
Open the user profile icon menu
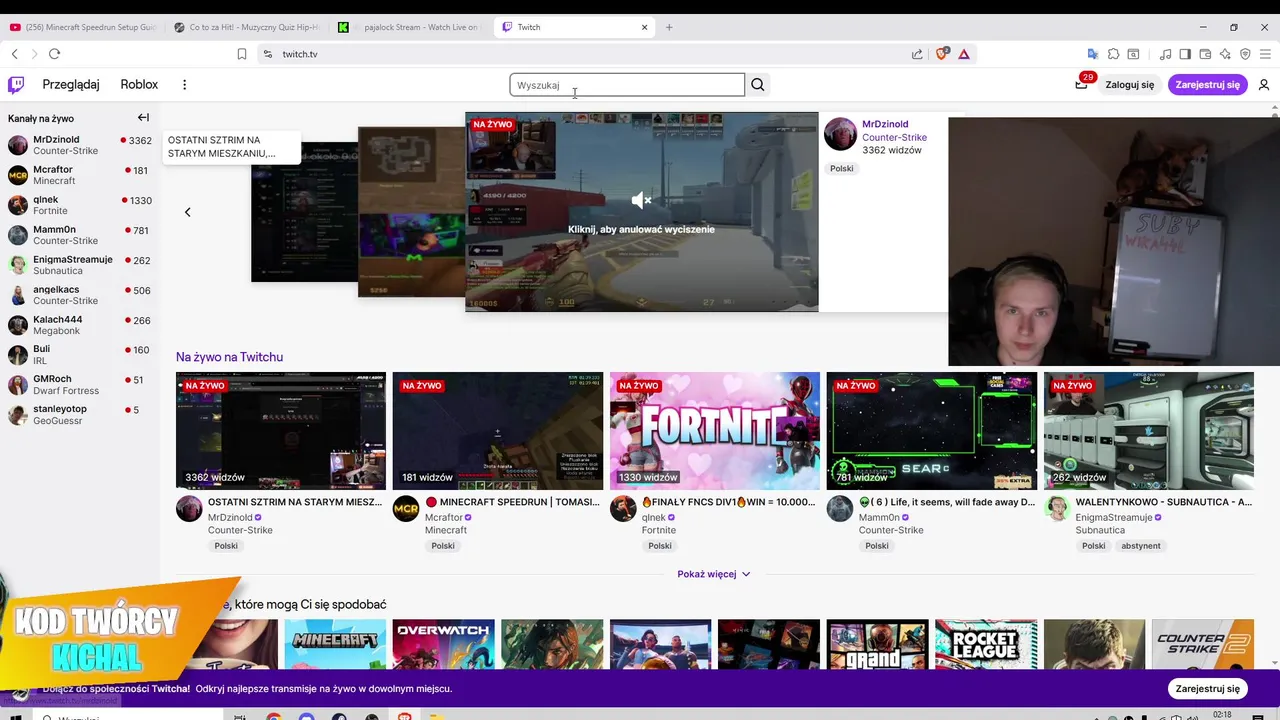point(1264,85)
